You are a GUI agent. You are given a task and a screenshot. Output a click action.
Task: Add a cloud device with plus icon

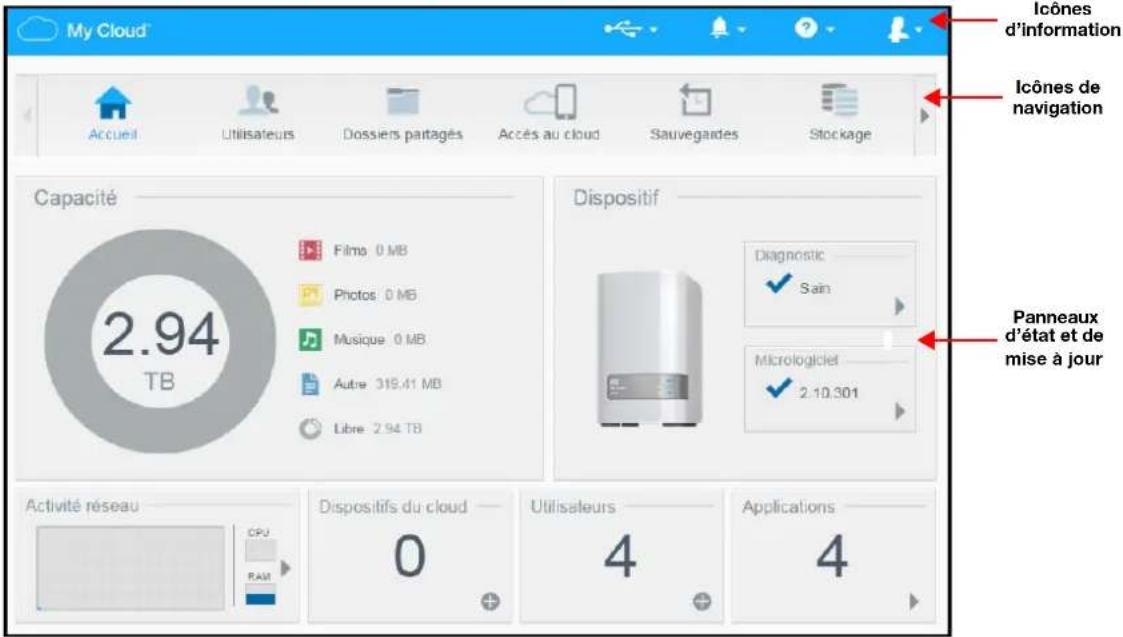[x=491, y=602]
